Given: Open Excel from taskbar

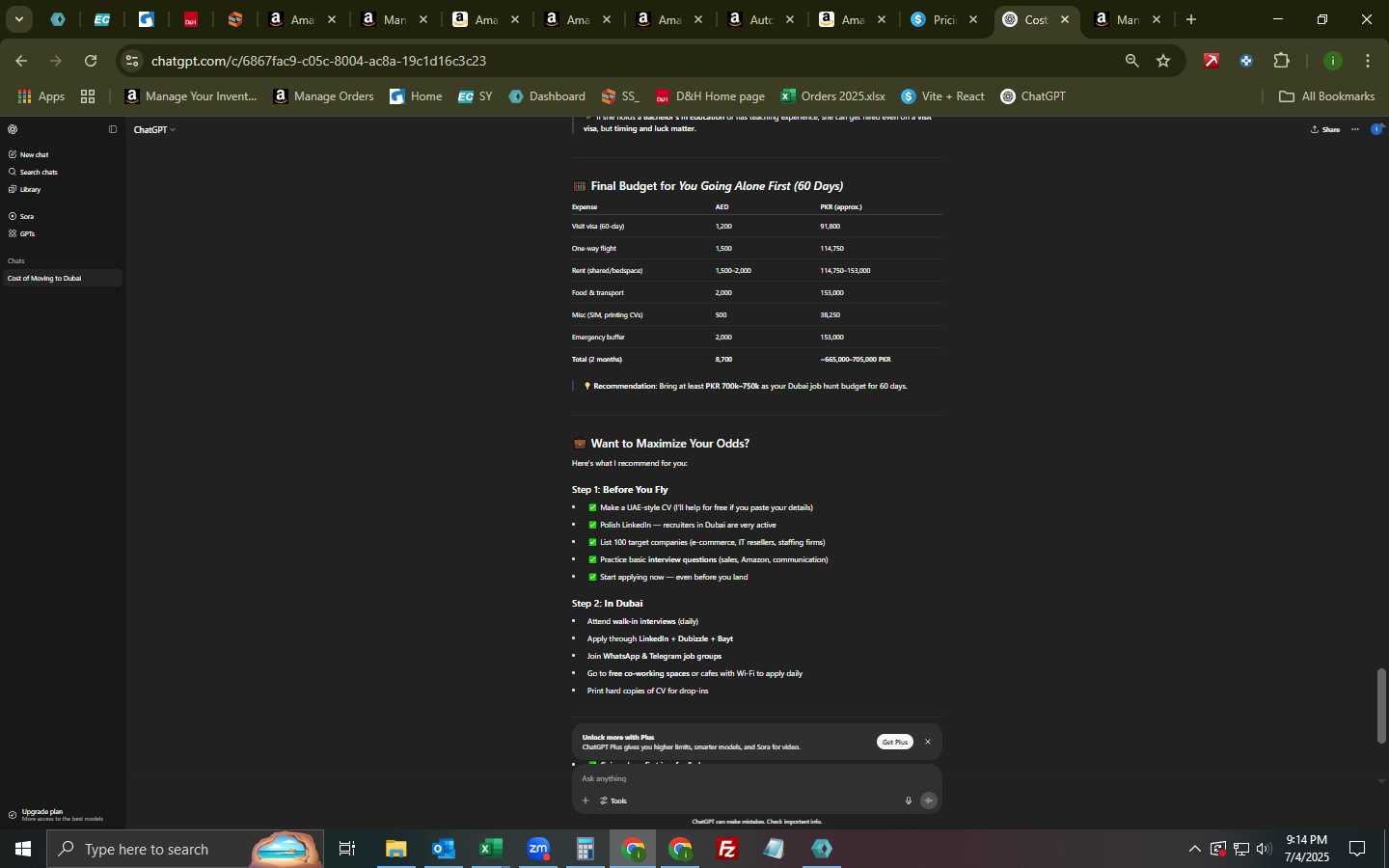Looking at the screenshot, I should pos(491,849).
